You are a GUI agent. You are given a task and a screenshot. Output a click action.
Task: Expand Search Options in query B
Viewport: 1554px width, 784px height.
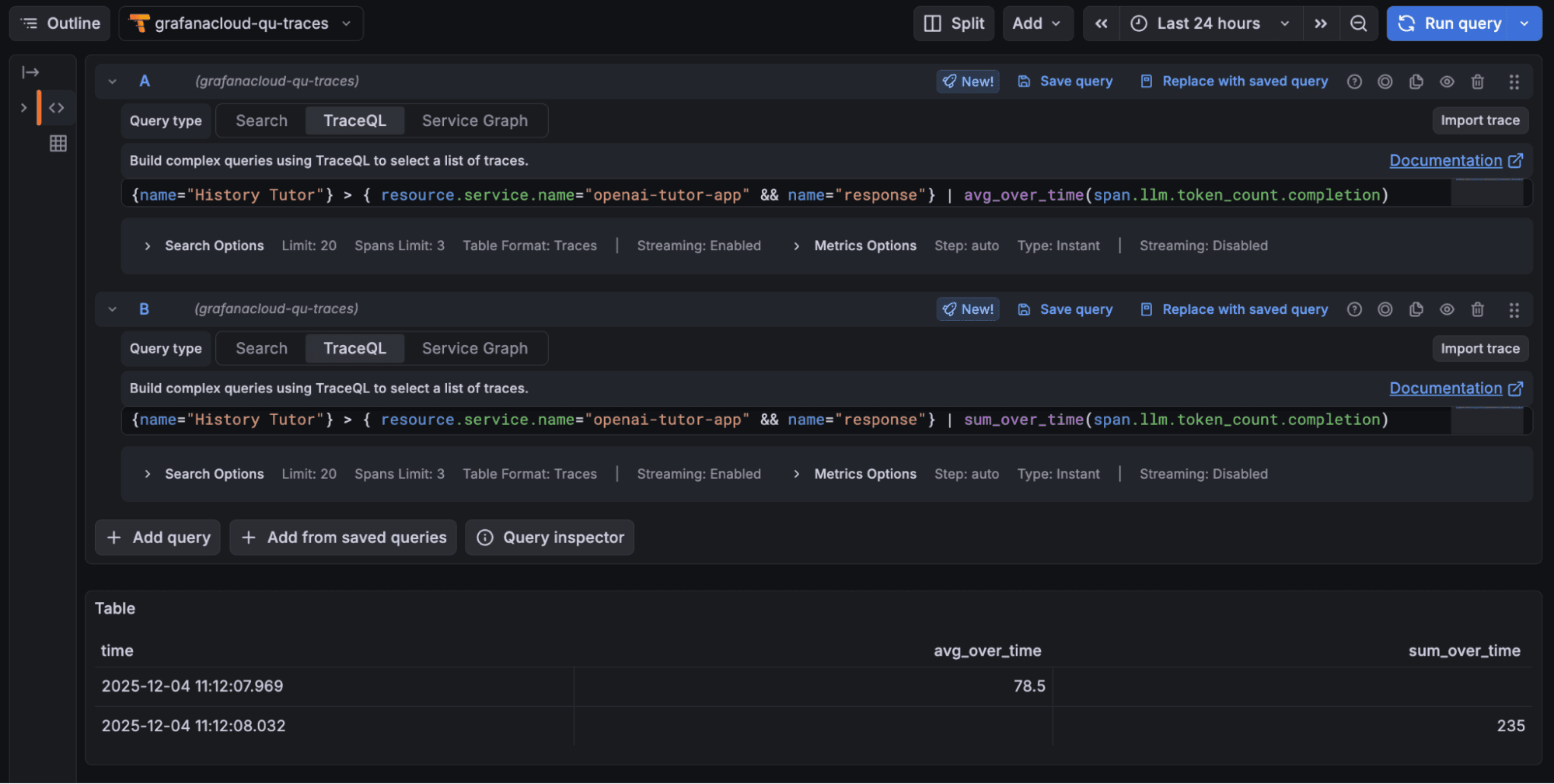[x=204, y=474]
